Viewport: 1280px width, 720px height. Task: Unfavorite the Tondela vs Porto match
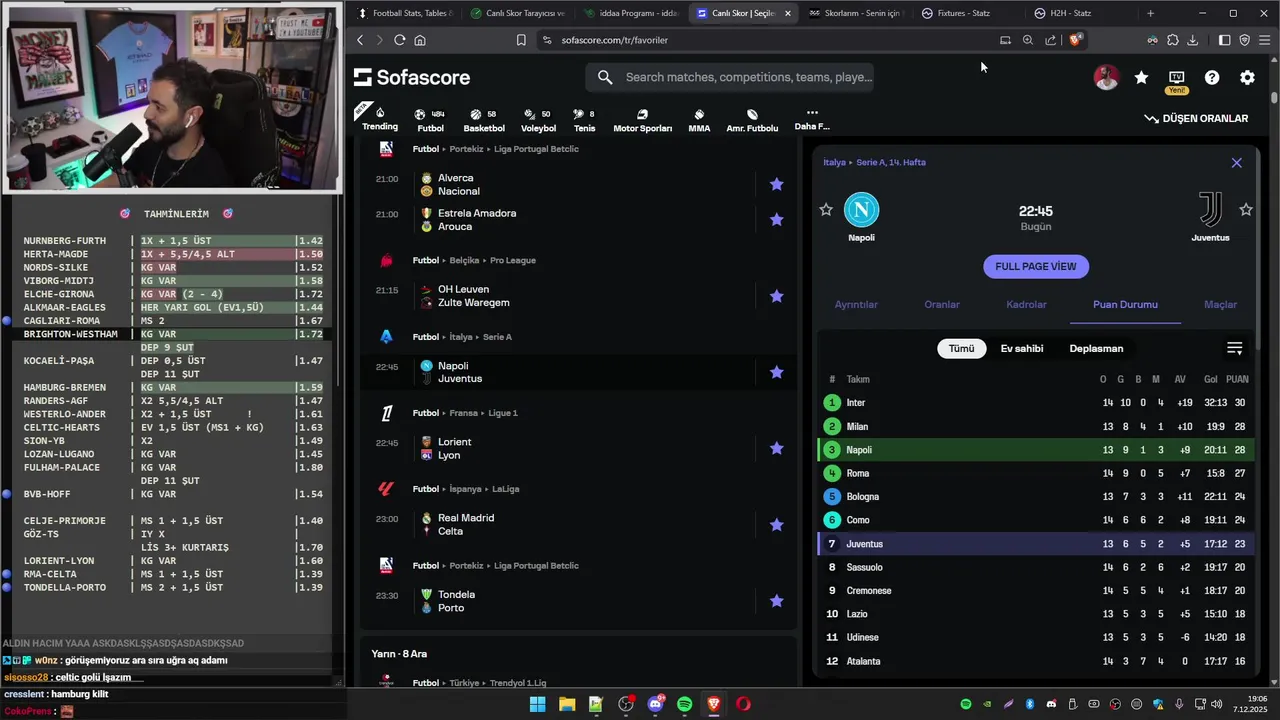[776, 601]
